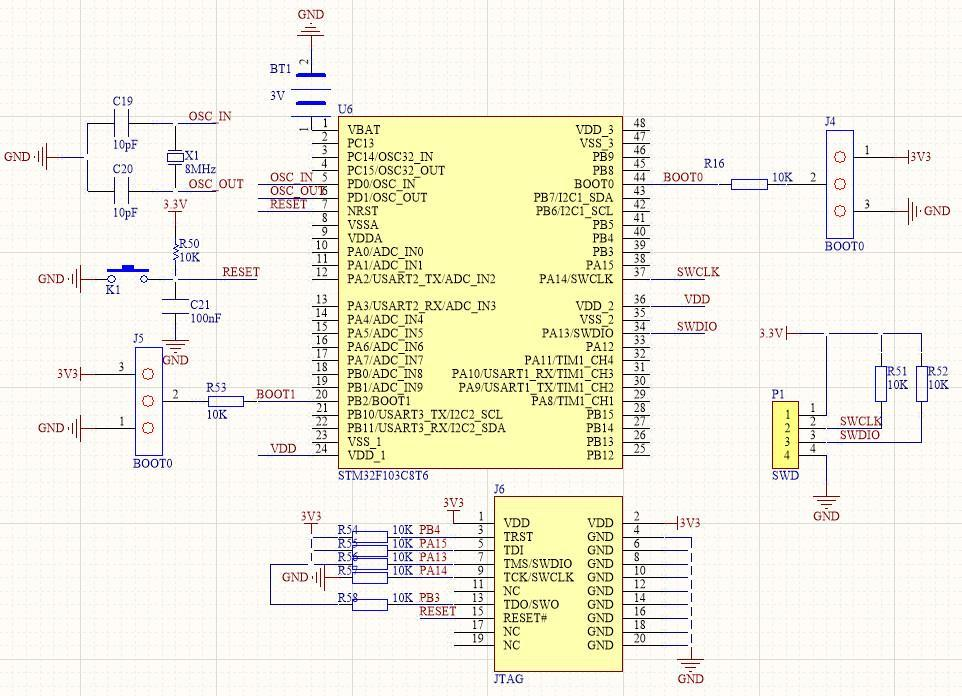The width and height of the screenshot is (962, 696).
Task: Click the 8MHz crystal value text
Action: pyautogui.click(x=200, y=169)
